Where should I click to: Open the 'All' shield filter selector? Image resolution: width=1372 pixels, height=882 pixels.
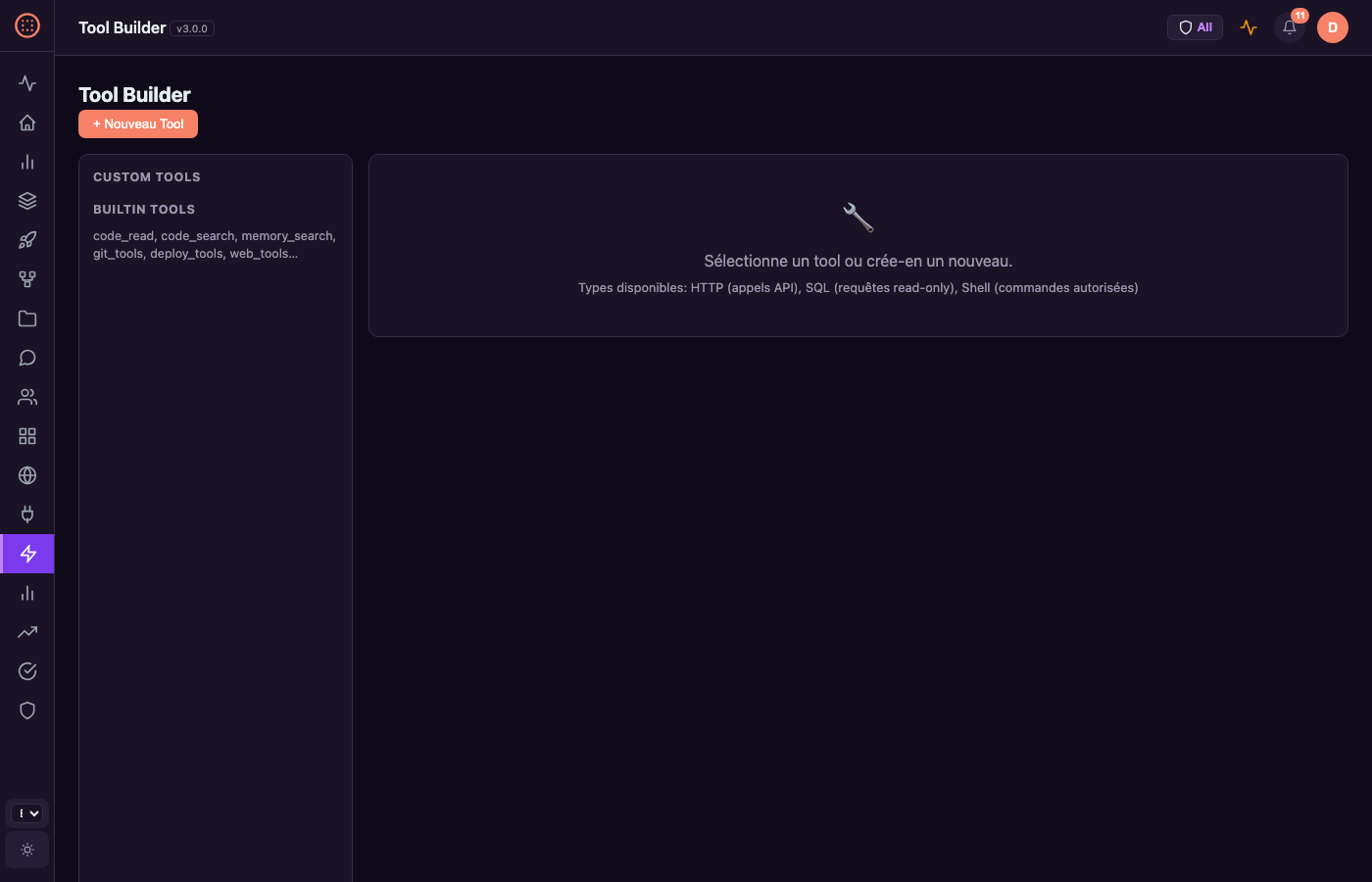point(1195,27)
